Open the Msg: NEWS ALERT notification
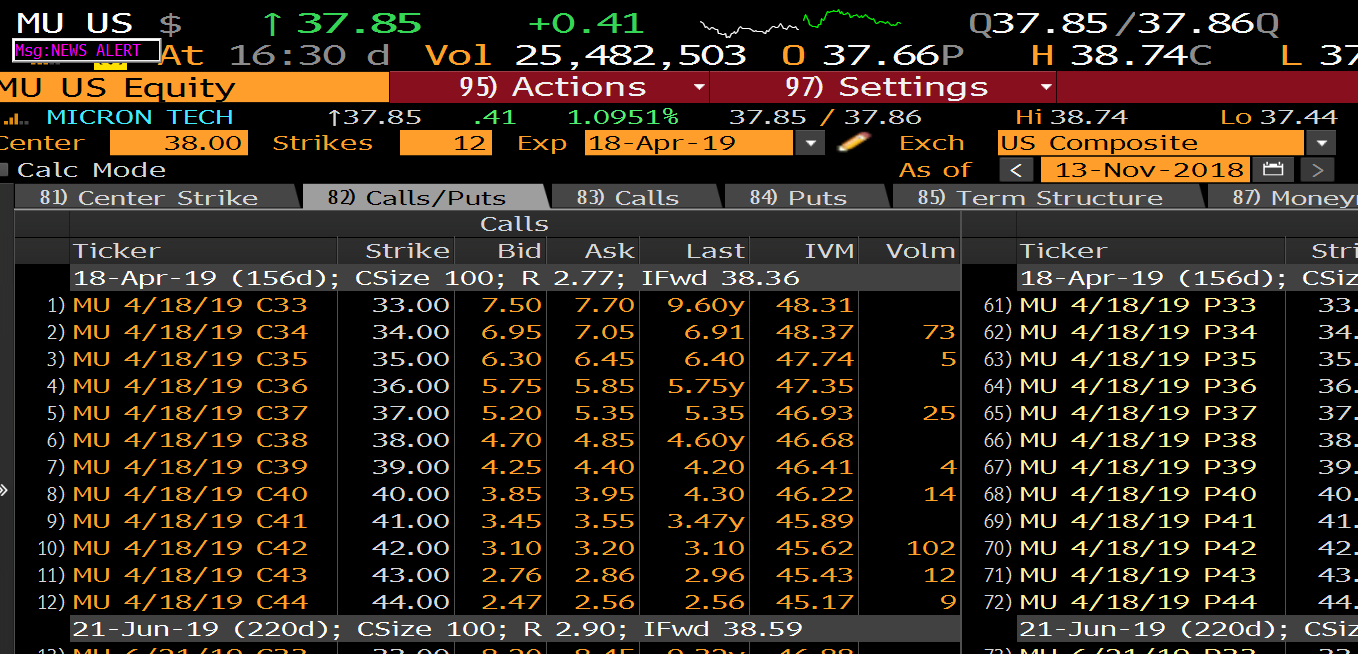Screen dimensions: 1358x654 pyautogui.click(x=85, y=50)
